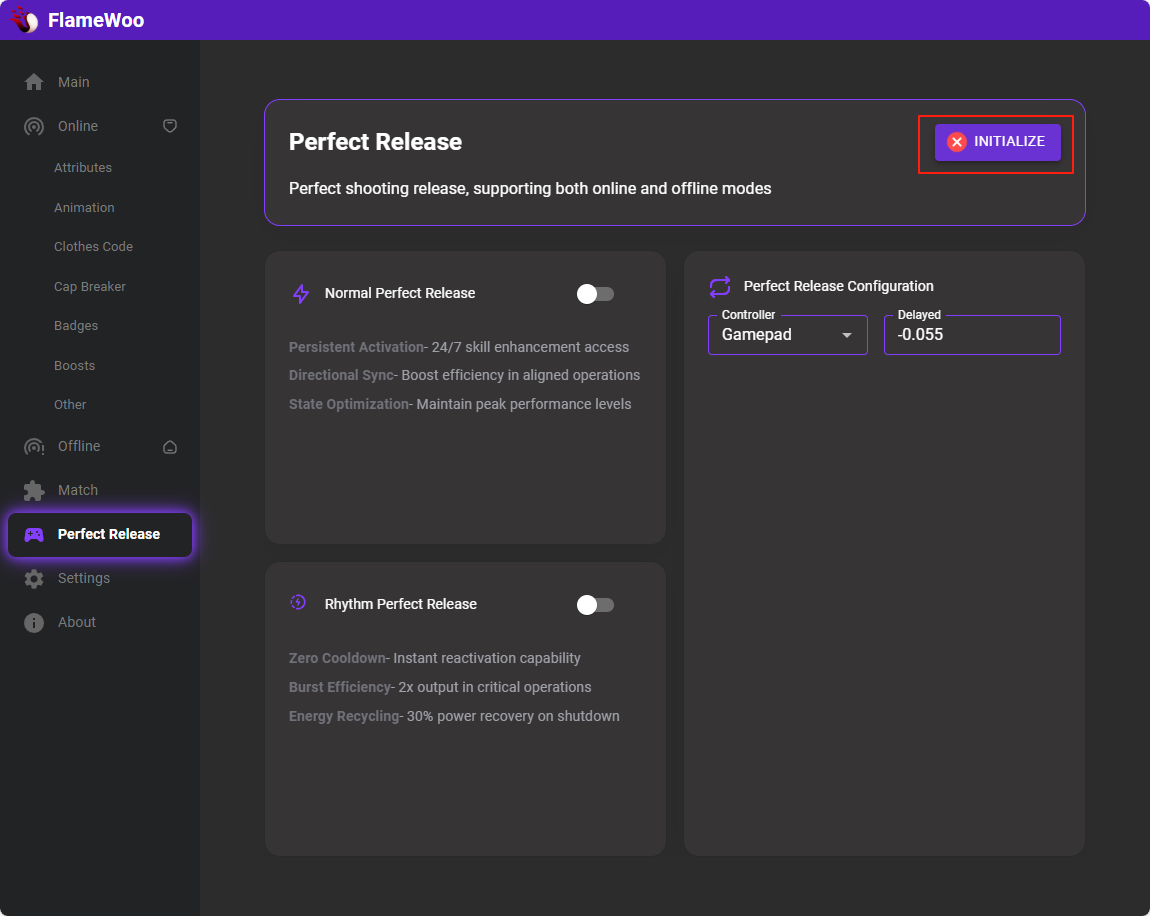Click the About info icon
Viewport: 1150px width, 916px height.
[x=34, y=623]
